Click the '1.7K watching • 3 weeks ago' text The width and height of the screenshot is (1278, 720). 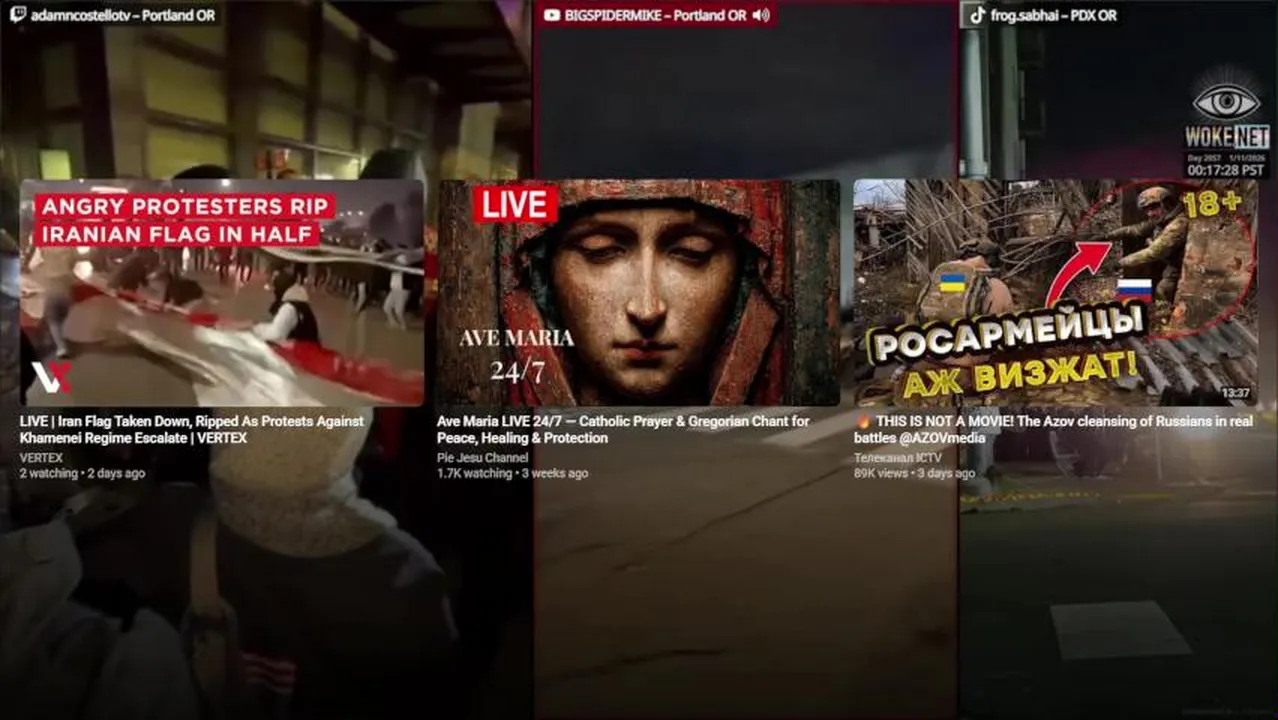point(512,473)
